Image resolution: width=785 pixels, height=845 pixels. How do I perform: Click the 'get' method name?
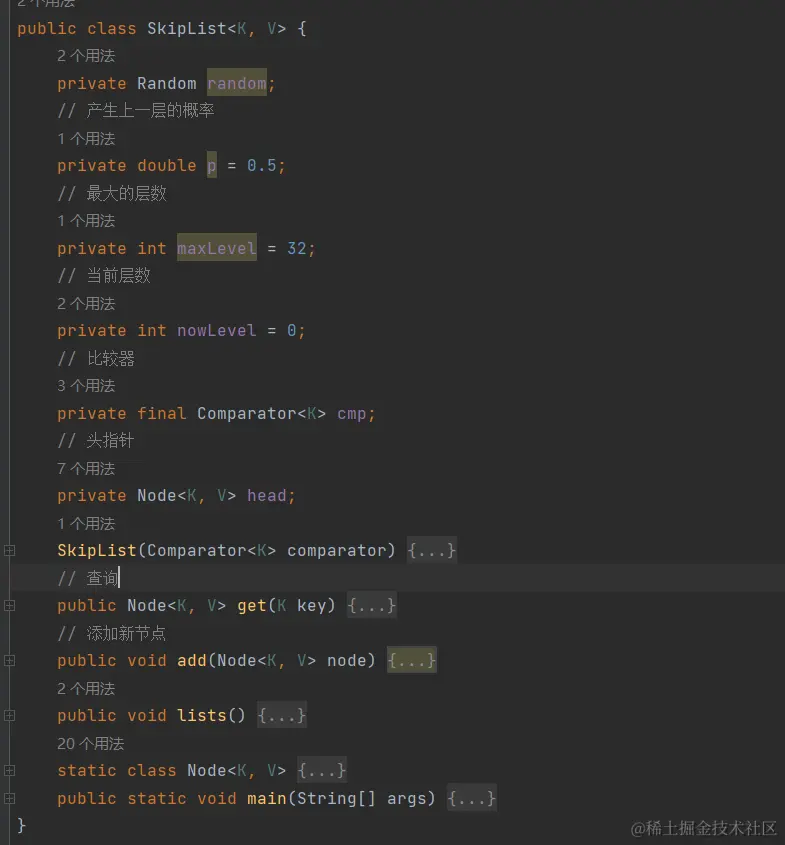252,606
